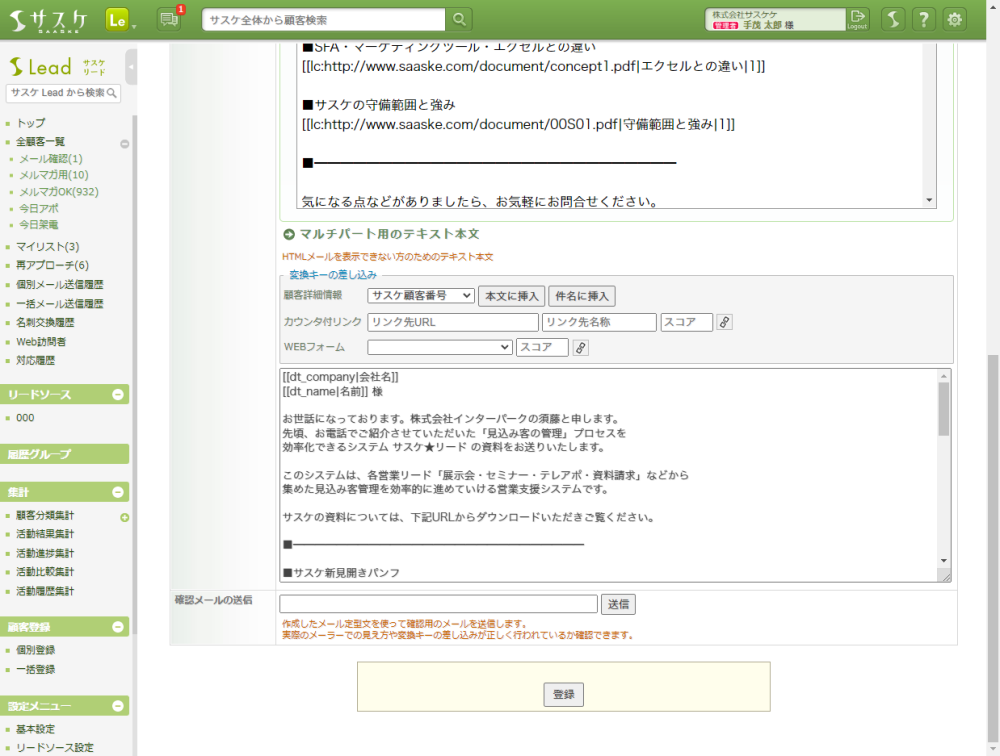Click the link icon in WEBフォーム row
Screen dimensions: 1000x756
coord(580,347)
